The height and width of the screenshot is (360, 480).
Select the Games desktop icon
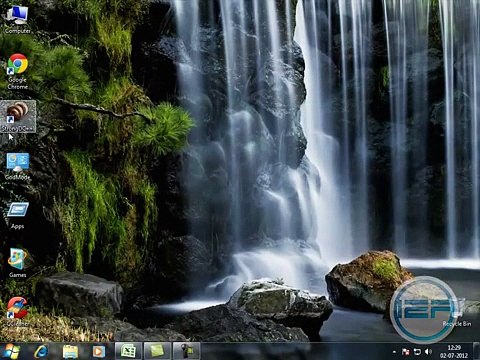coord(18,263)
